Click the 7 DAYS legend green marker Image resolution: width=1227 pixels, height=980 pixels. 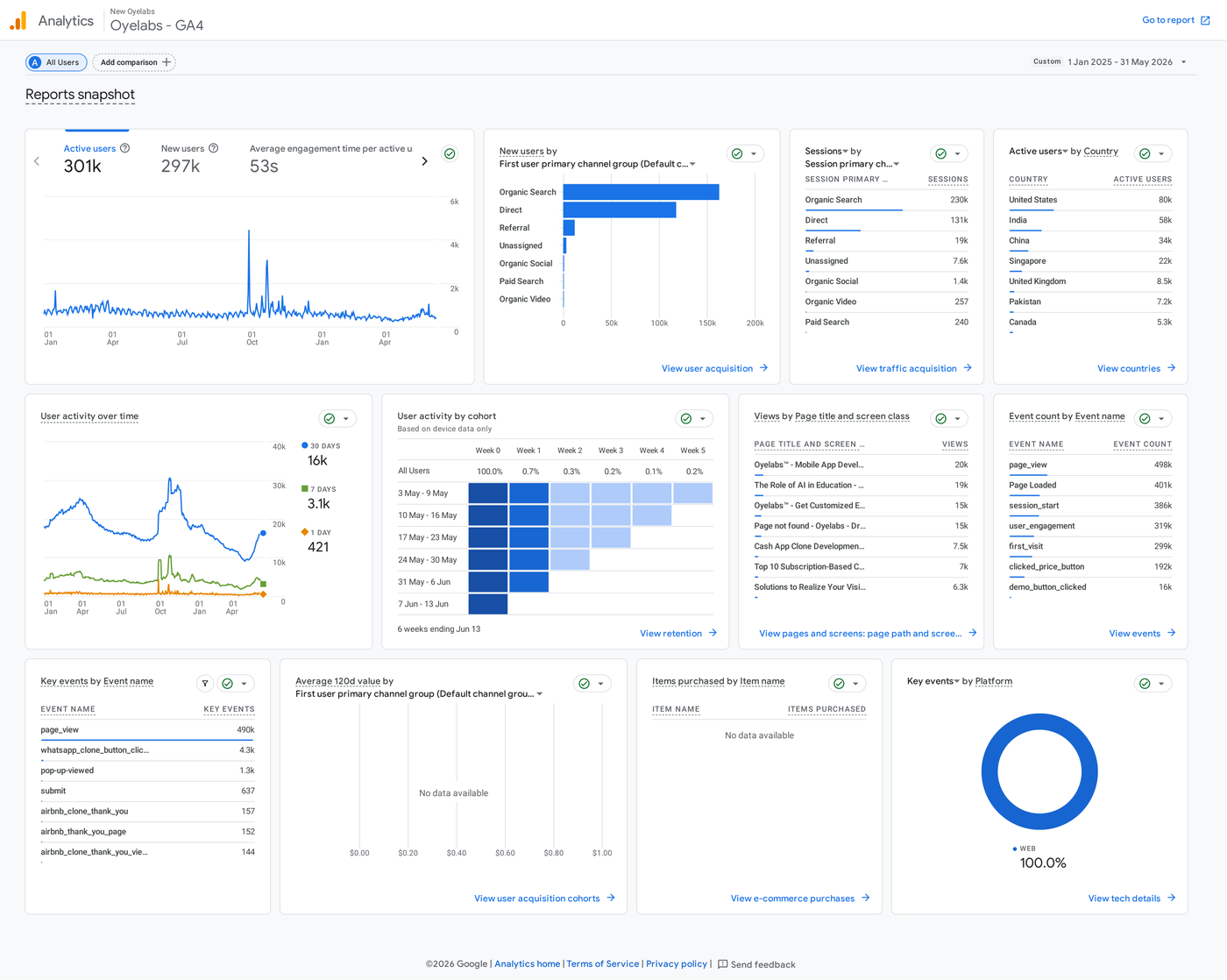click(x=304, y=488)
